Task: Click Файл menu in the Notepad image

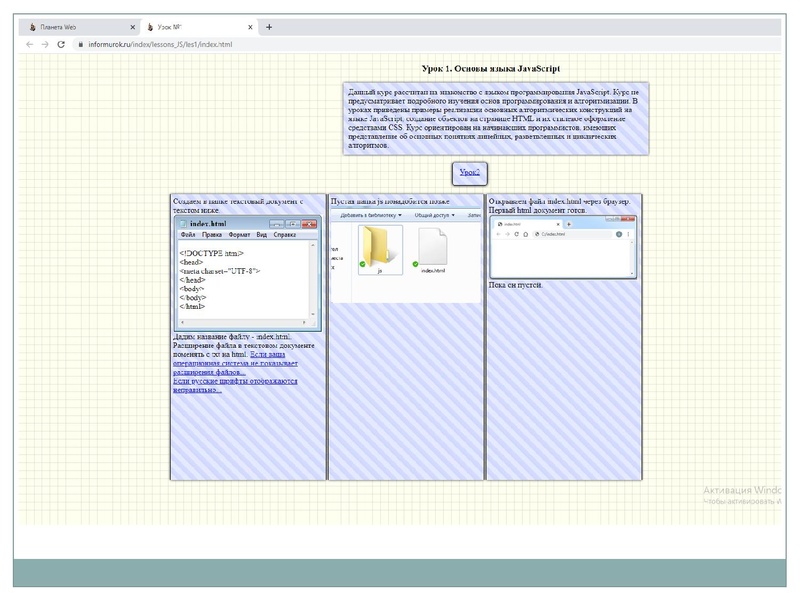Action: [x=187, y=234]
